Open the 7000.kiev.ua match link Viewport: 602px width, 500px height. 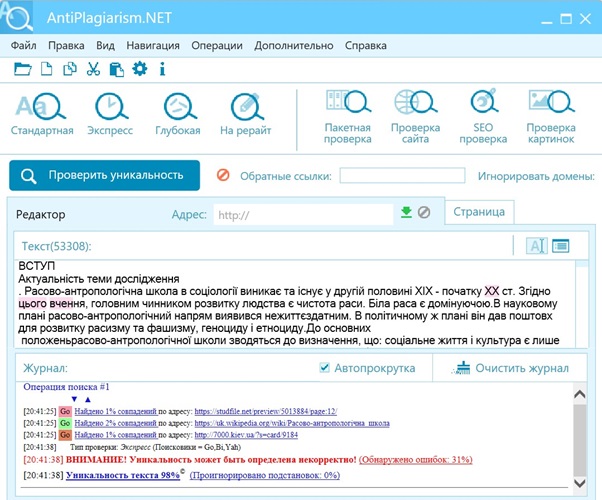(x=246, y=435)
